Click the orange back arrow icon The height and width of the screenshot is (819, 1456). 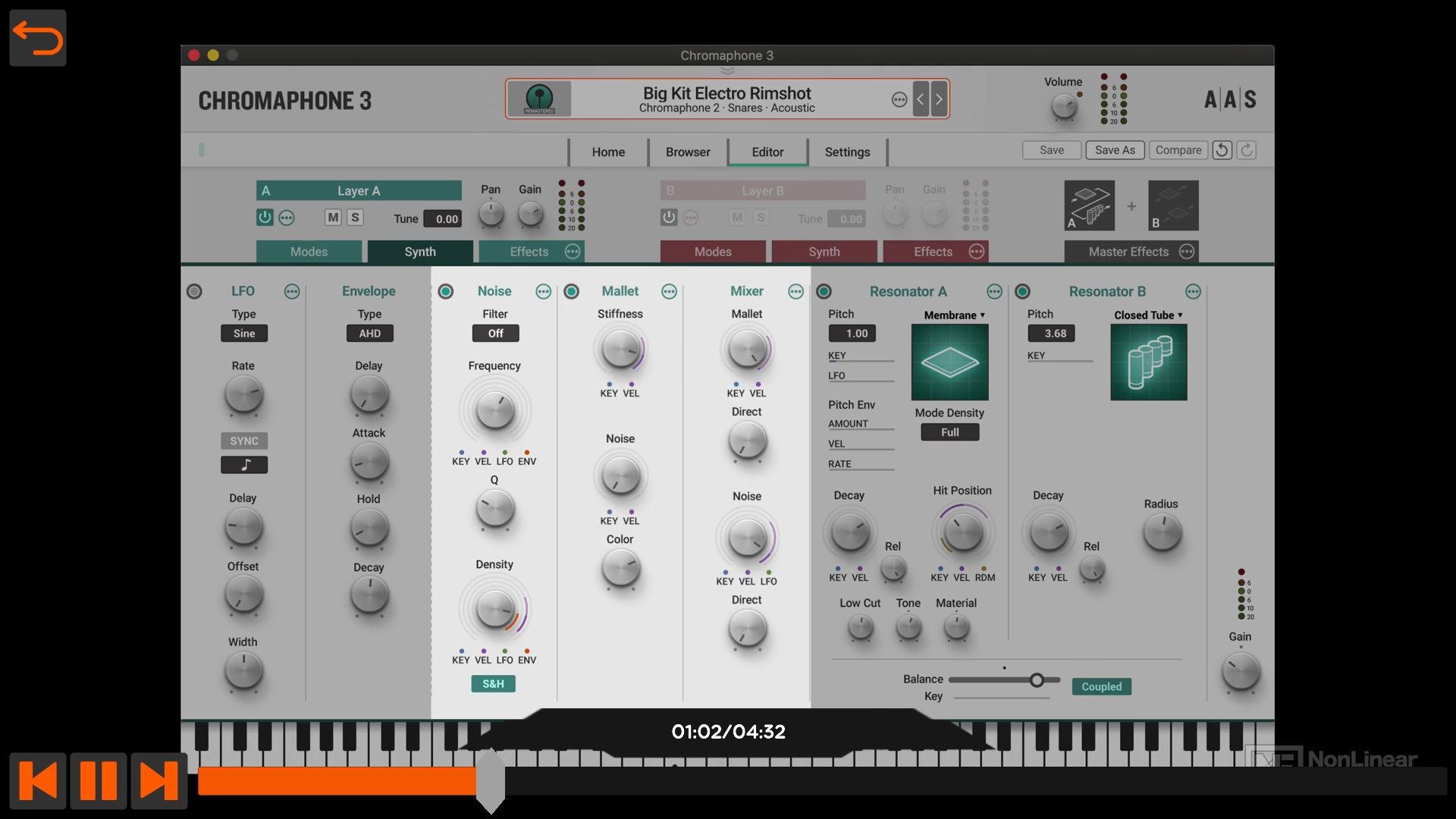click(37, 38)
